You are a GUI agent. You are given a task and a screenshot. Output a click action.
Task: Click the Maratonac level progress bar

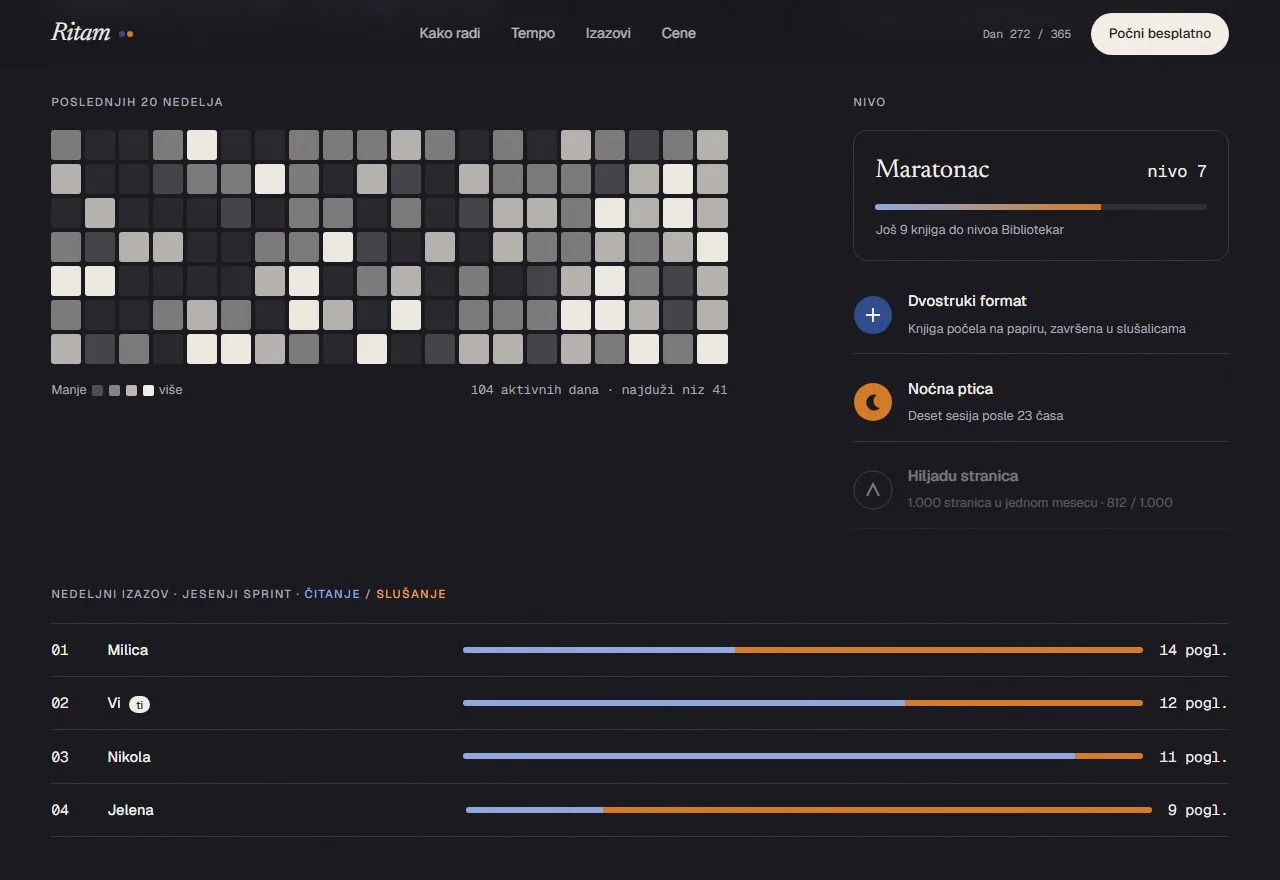coord(1041,207)
